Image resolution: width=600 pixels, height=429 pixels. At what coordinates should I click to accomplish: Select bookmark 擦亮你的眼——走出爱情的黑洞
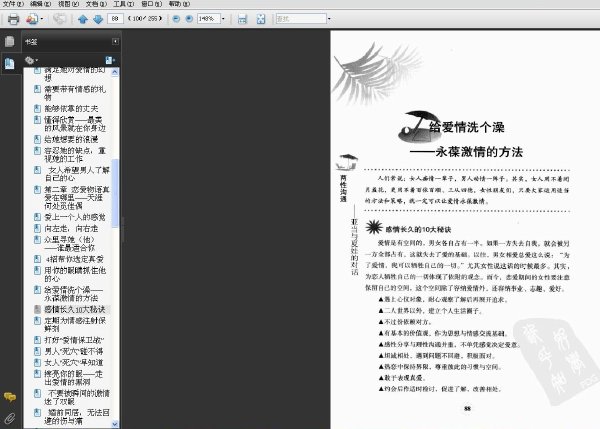pos(73,378)
